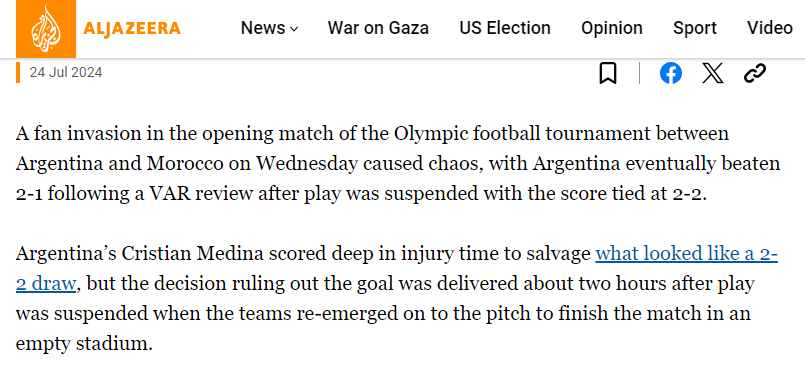
Task: Click the 24 Jul 2024 date
Action: pyautogui.click(x=66, y=72)
